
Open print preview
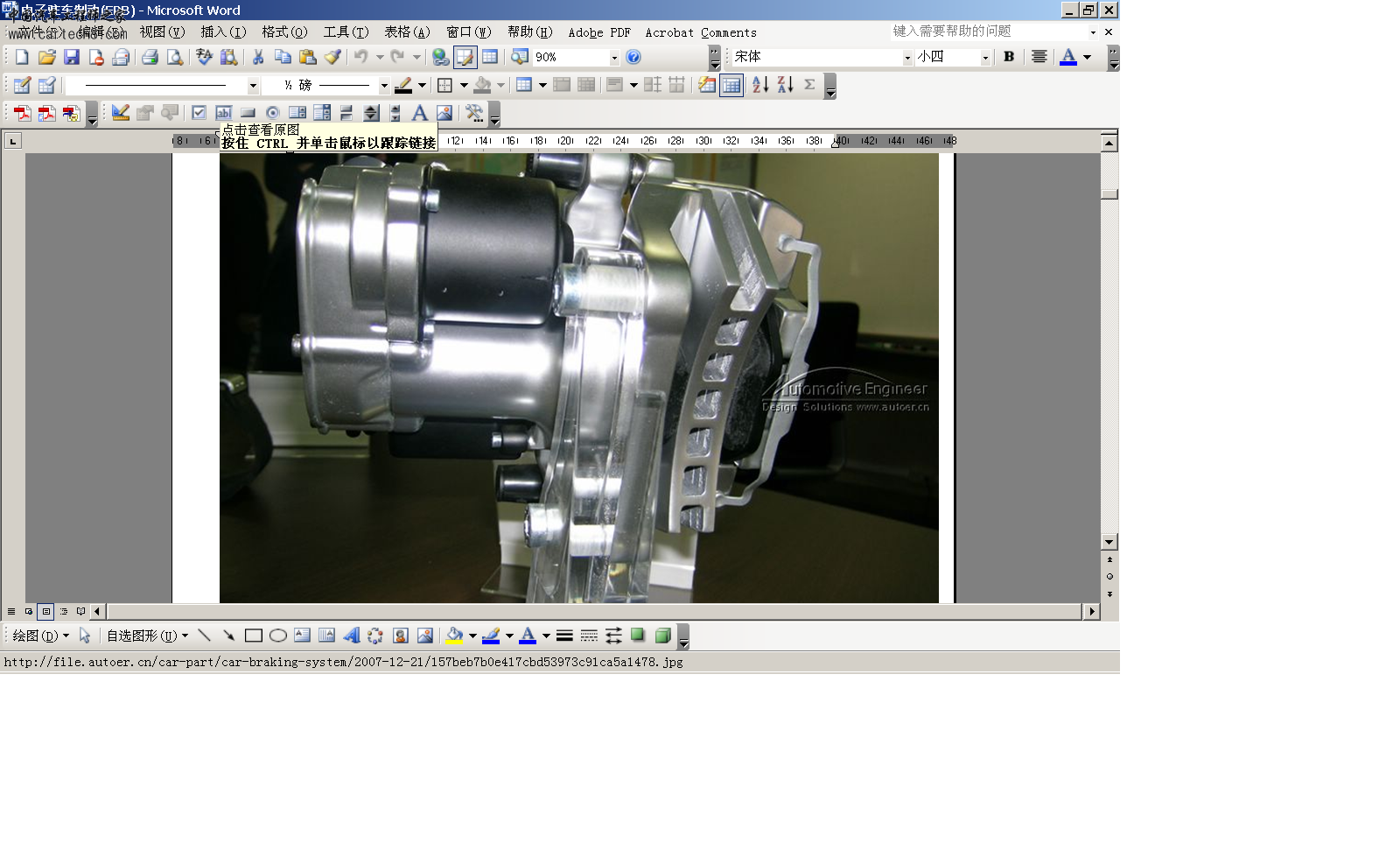click(175, 57)
